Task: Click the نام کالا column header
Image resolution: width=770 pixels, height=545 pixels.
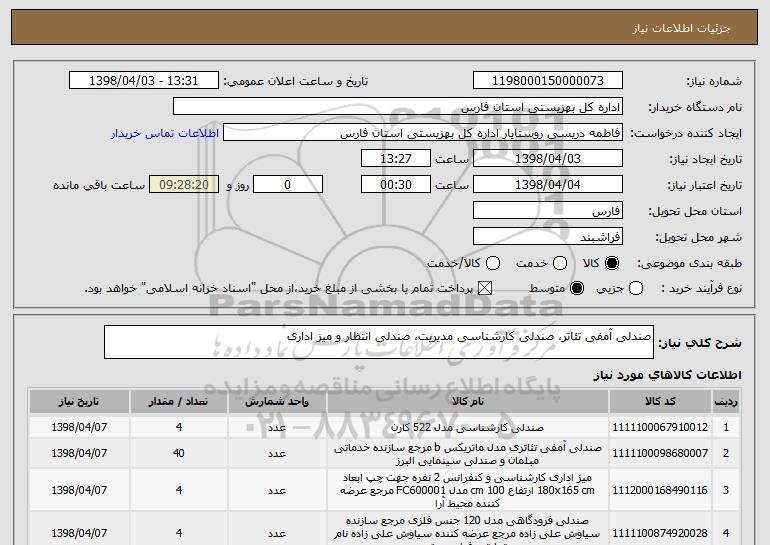Action: 468,402
